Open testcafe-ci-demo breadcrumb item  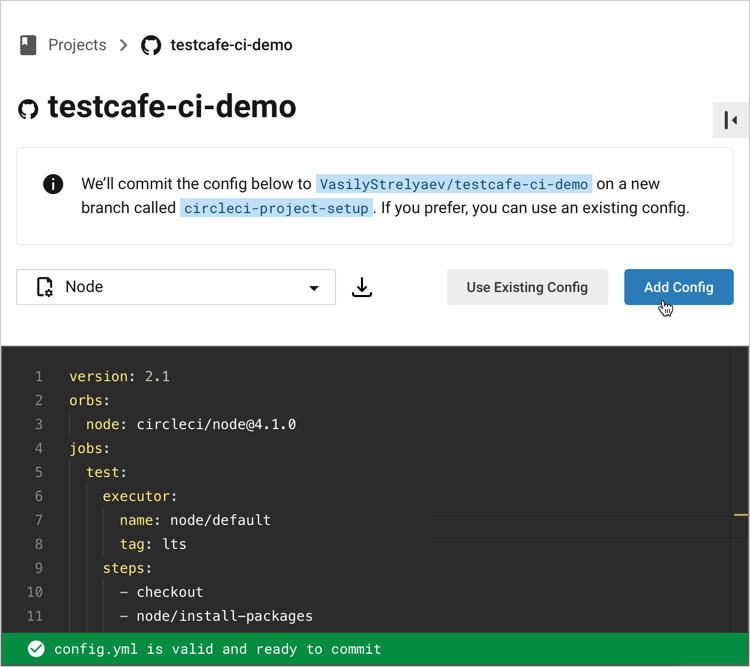pyautogui.click(x=231, y=45)
